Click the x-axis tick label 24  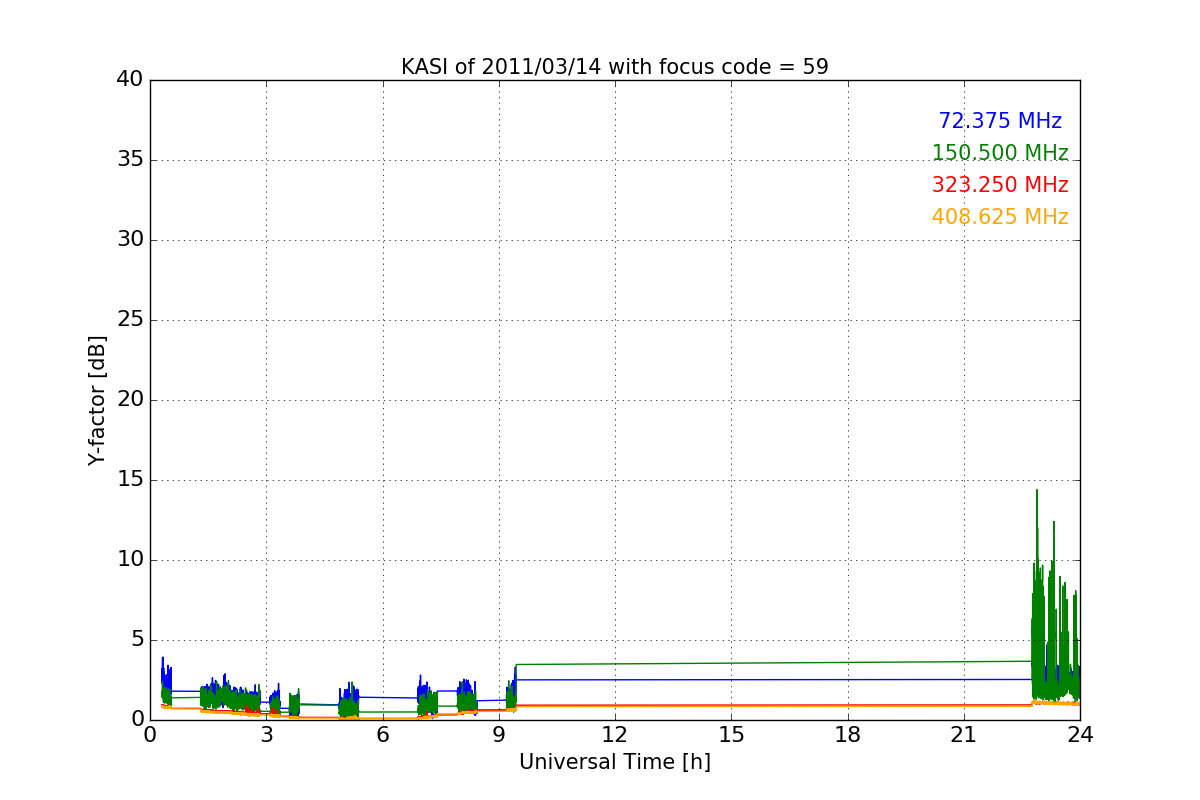tap(1080, 734)
